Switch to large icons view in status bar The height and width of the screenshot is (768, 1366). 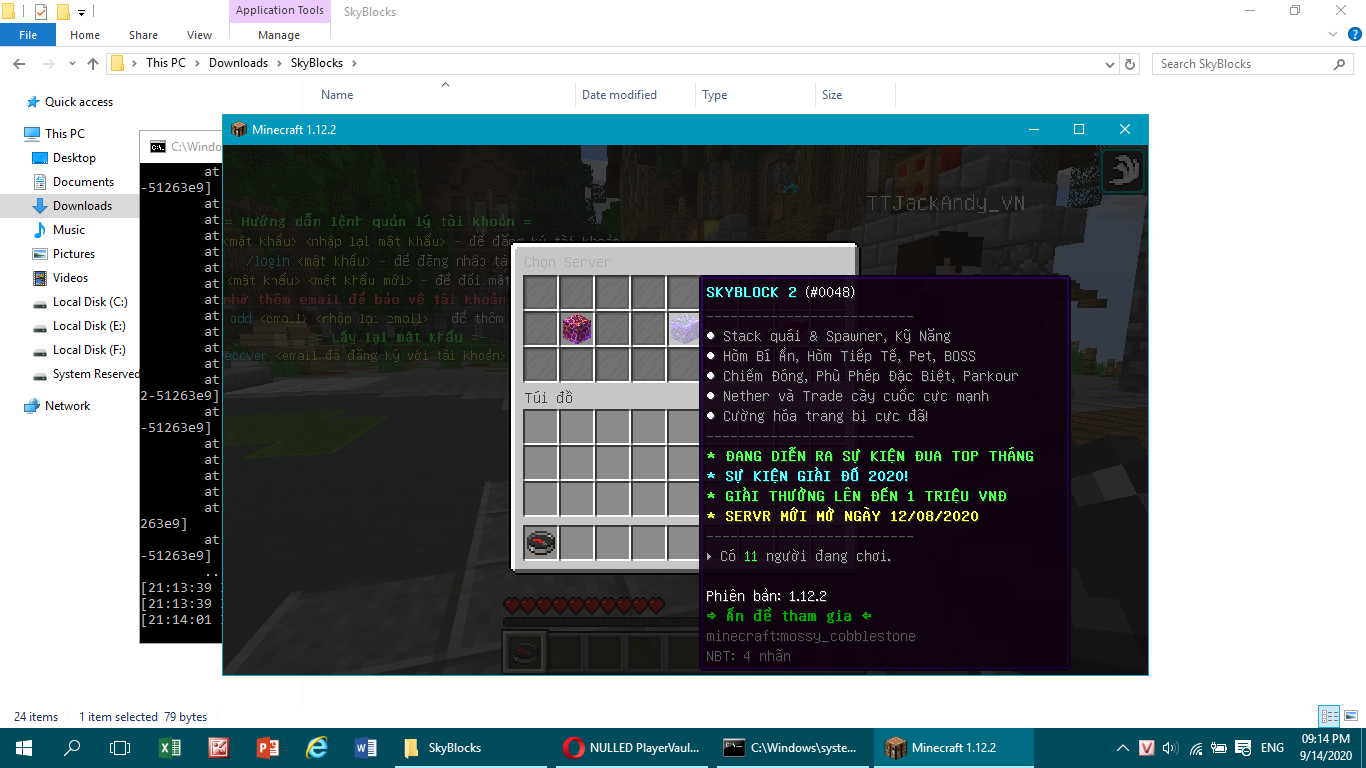(x=1349, y=716)
